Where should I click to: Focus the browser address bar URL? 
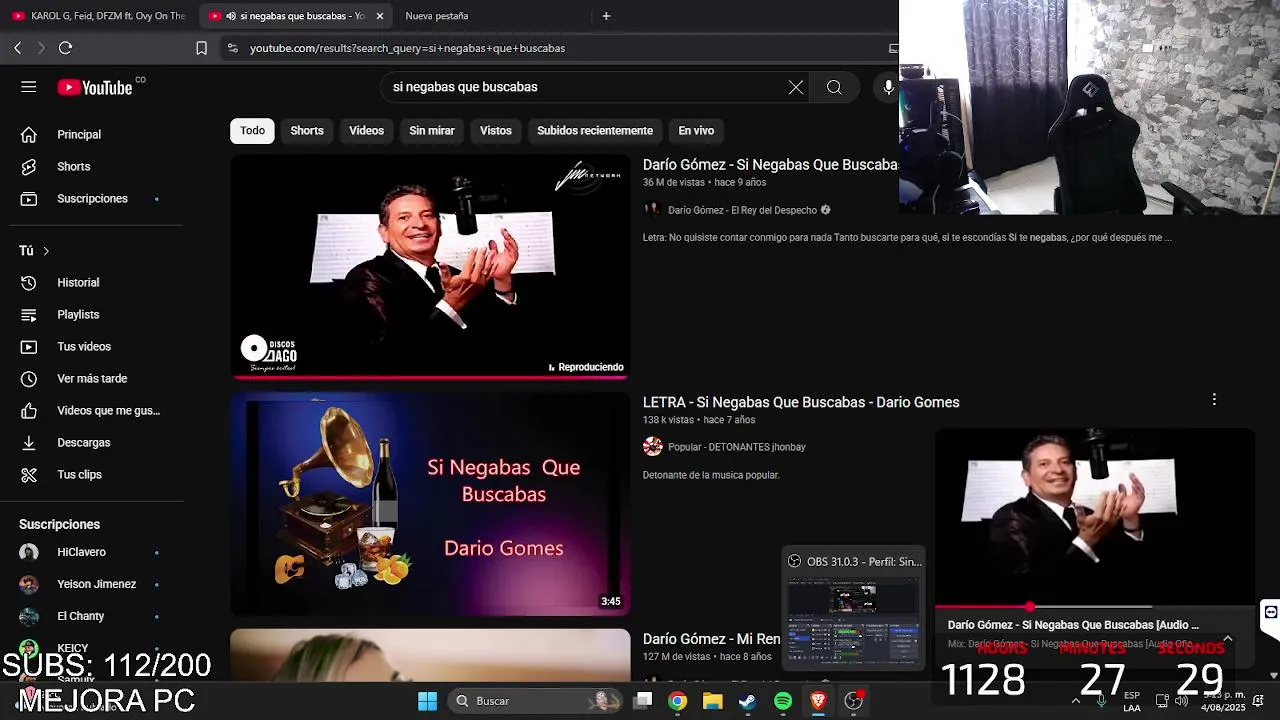(407, 48)
